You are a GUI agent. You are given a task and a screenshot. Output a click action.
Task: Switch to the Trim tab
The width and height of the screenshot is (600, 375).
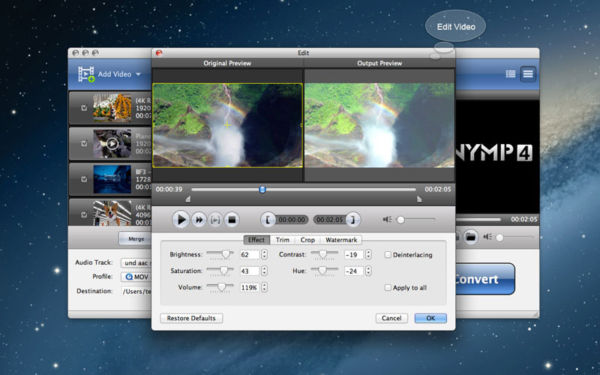point(282,240)
